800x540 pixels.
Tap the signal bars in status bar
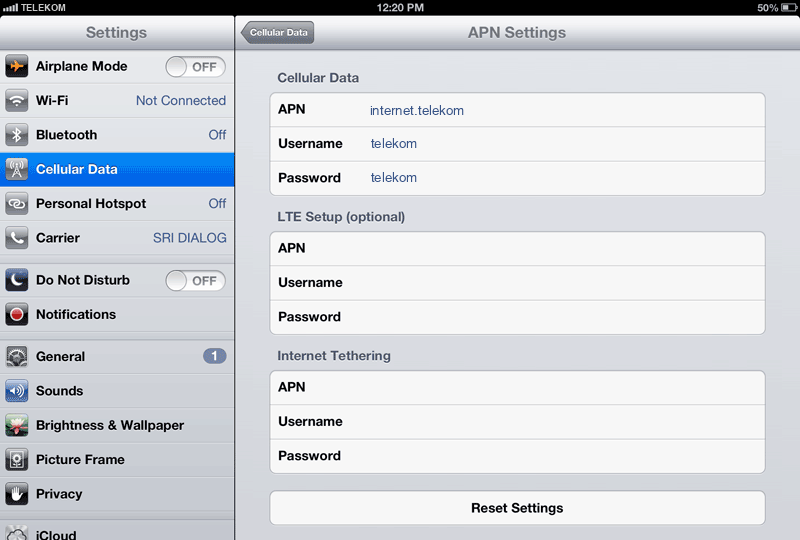[x=10, y=8]
